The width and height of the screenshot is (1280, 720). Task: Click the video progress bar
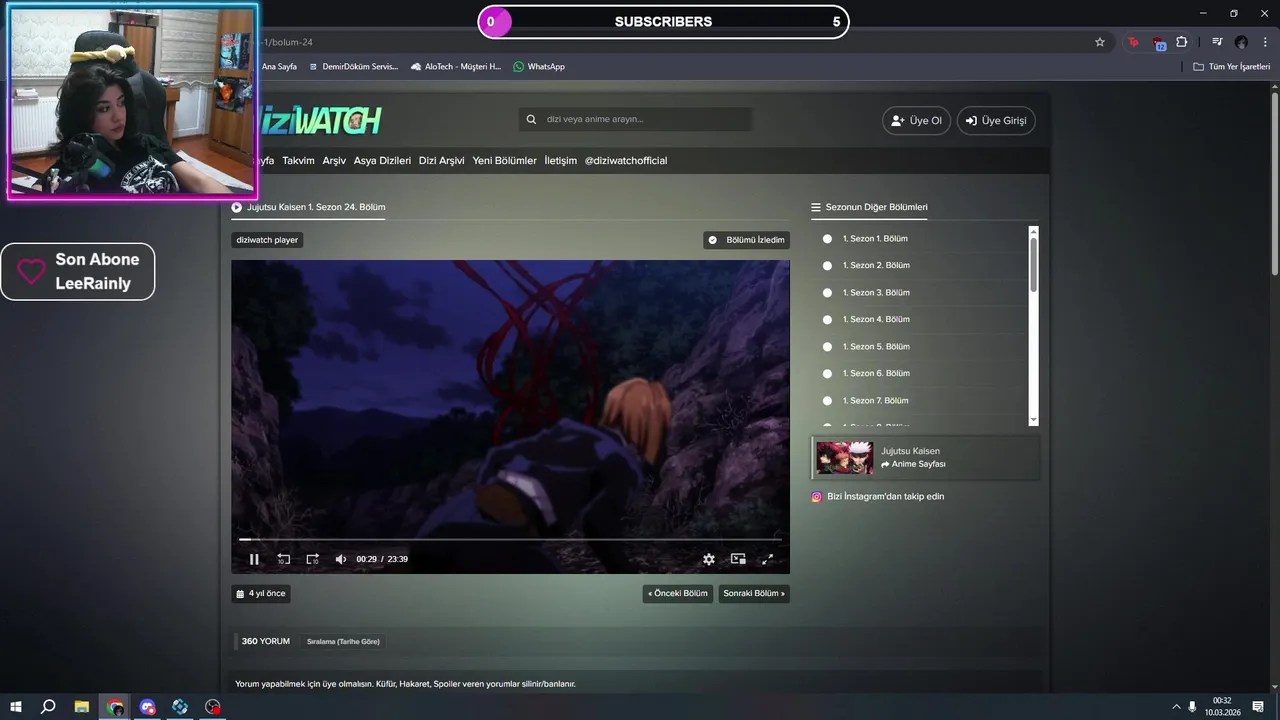tap(510, 539)
